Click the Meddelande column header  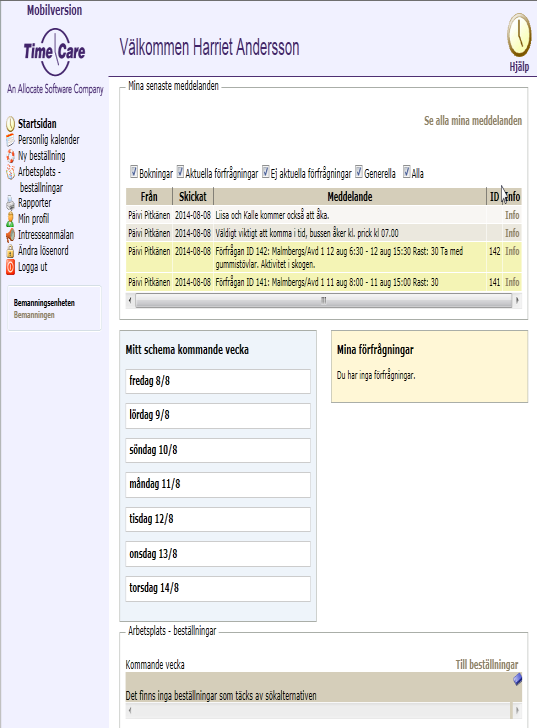tap(350, 197)
